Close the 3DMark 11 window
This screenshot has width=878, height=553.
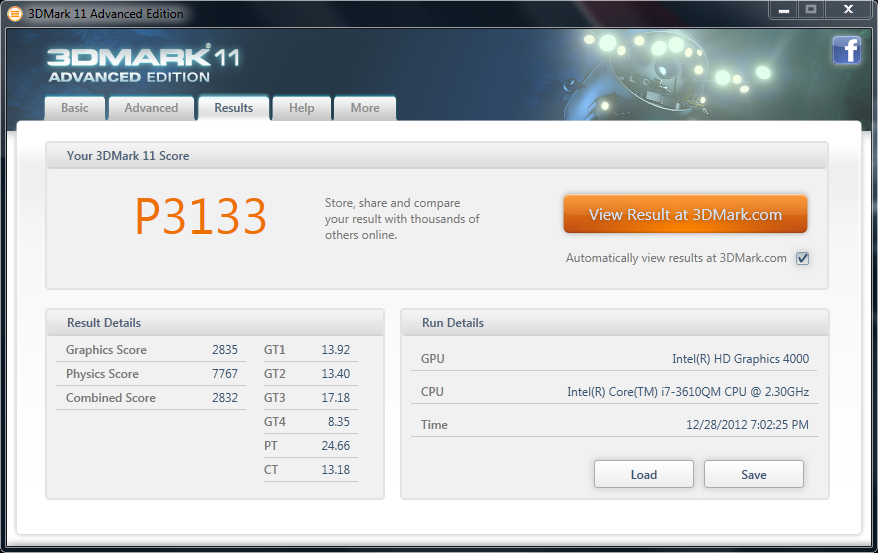tap(848, 10)
